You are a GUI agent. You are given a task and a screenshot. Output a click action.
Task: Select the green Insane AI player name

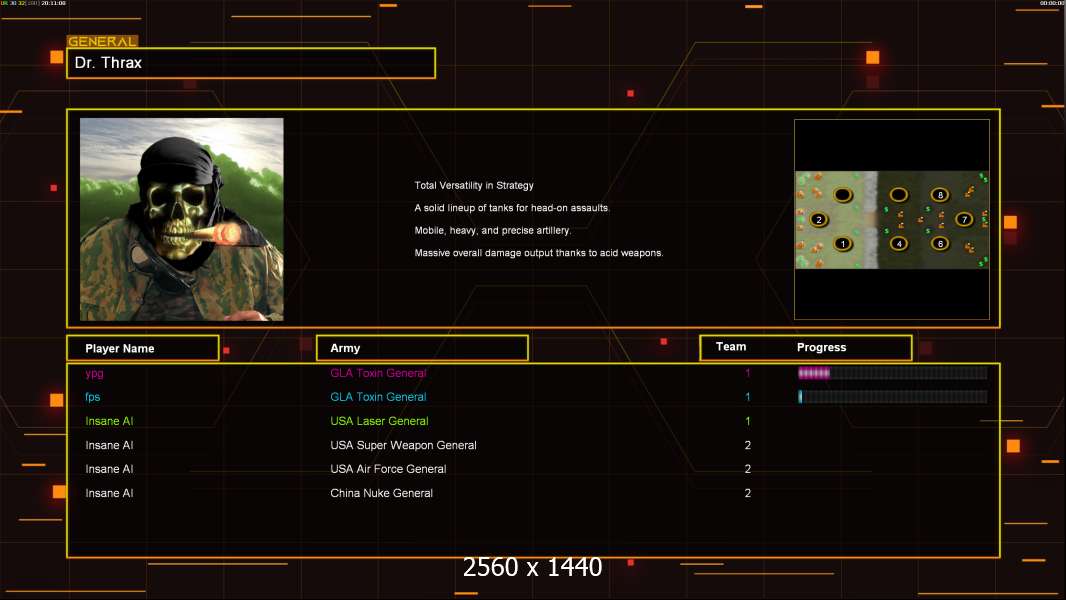coord(109,421)
